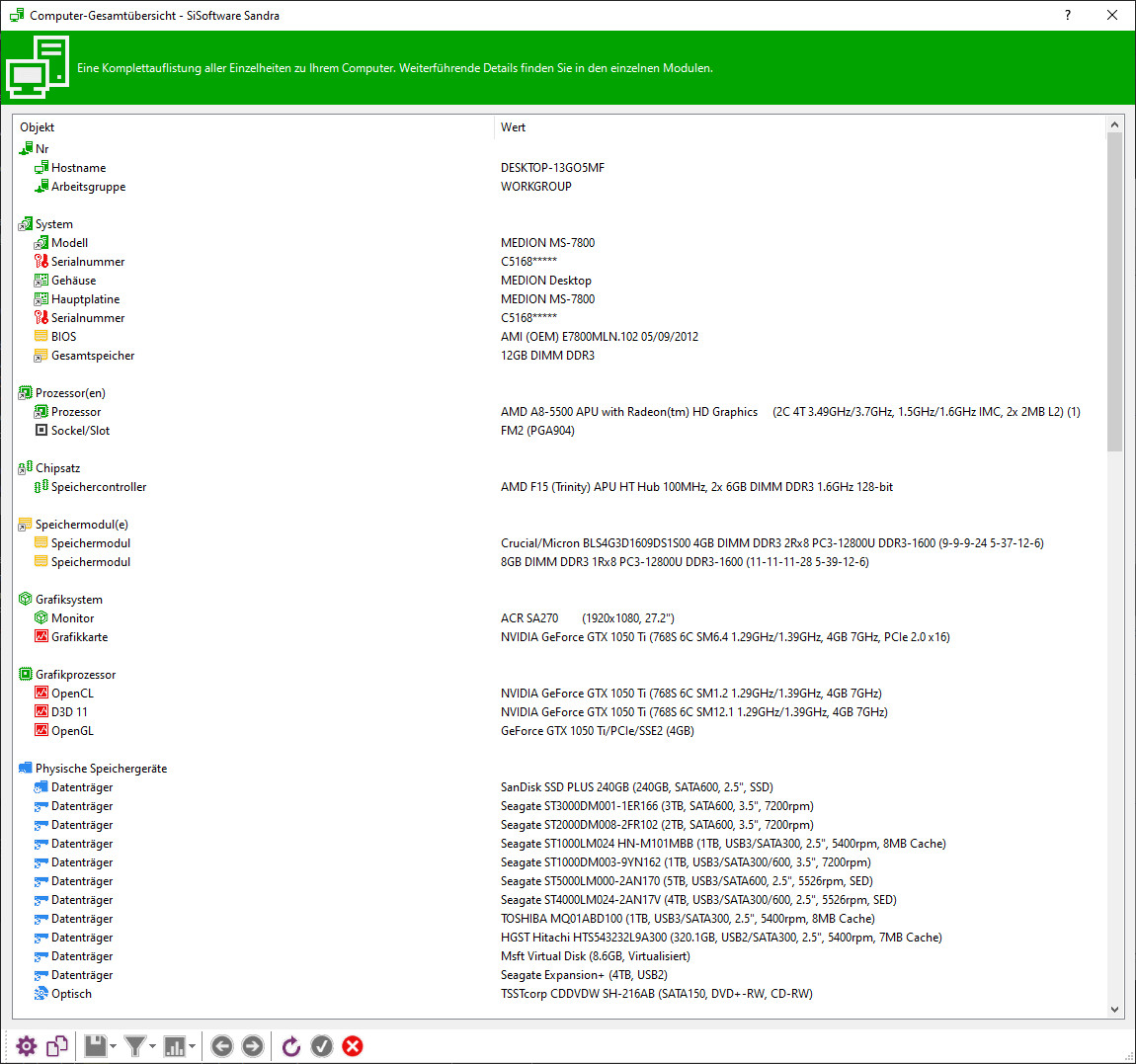Click the Modell row icon
The image size is (1136, 1064).
(41, 243)
